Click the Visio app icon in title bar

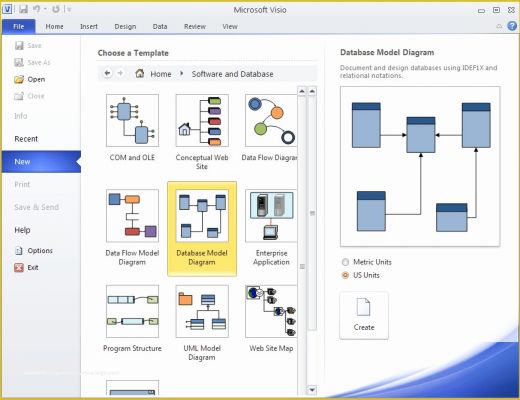click(7, 9)
